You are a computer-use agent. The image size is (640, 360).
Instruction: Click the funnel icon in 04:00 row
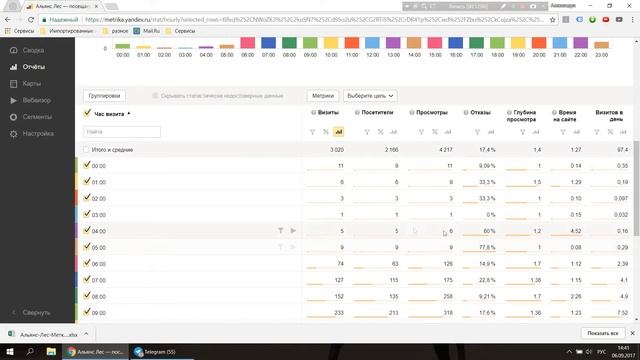281,231
